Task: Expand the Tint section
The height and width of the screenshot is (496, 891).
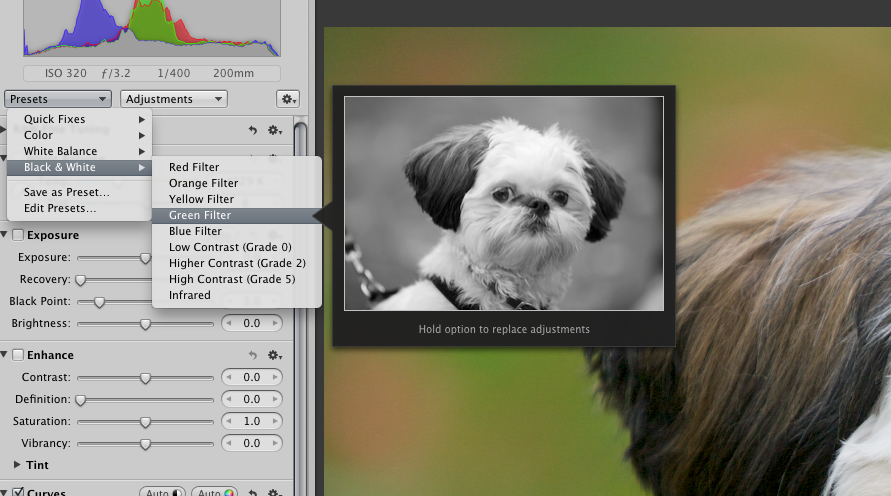Action: [17, 464]
